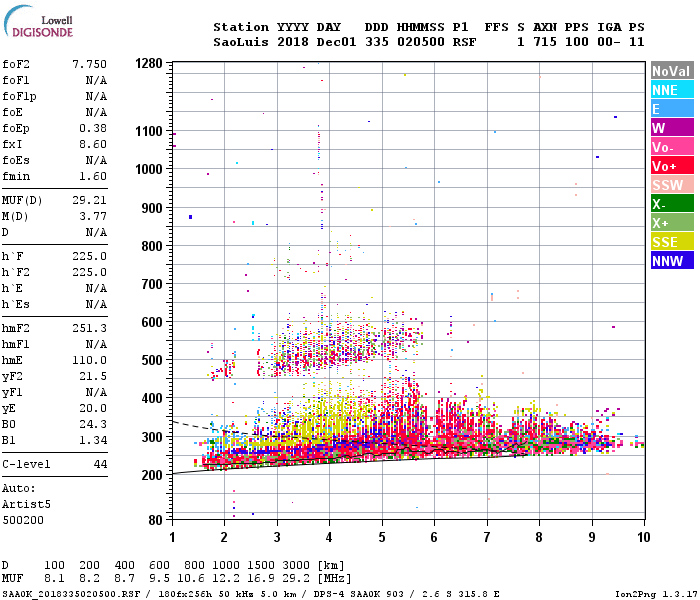
Task: Select the NNE legend swatch
Action: click(x=672, y=90)
